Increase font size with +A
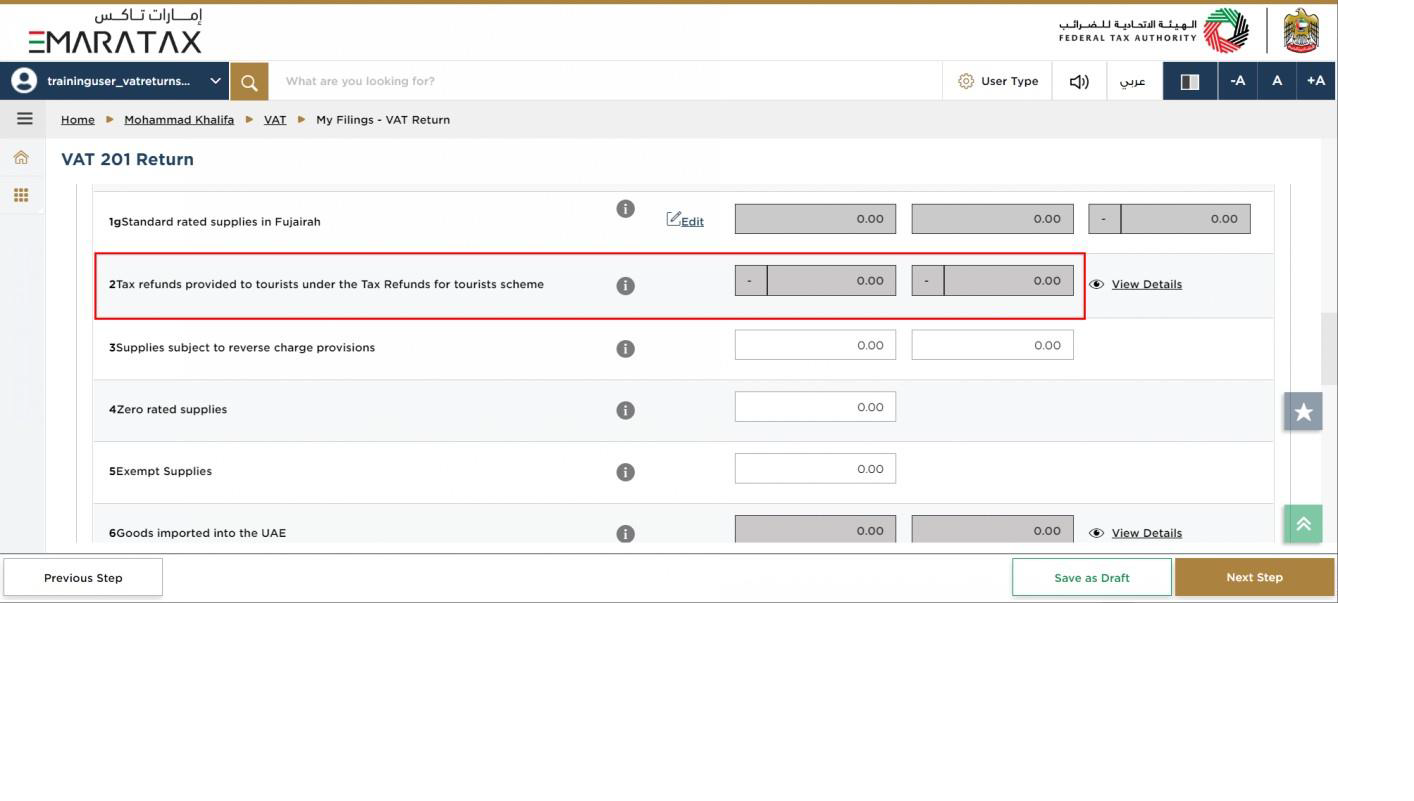 coord(1316,81)
